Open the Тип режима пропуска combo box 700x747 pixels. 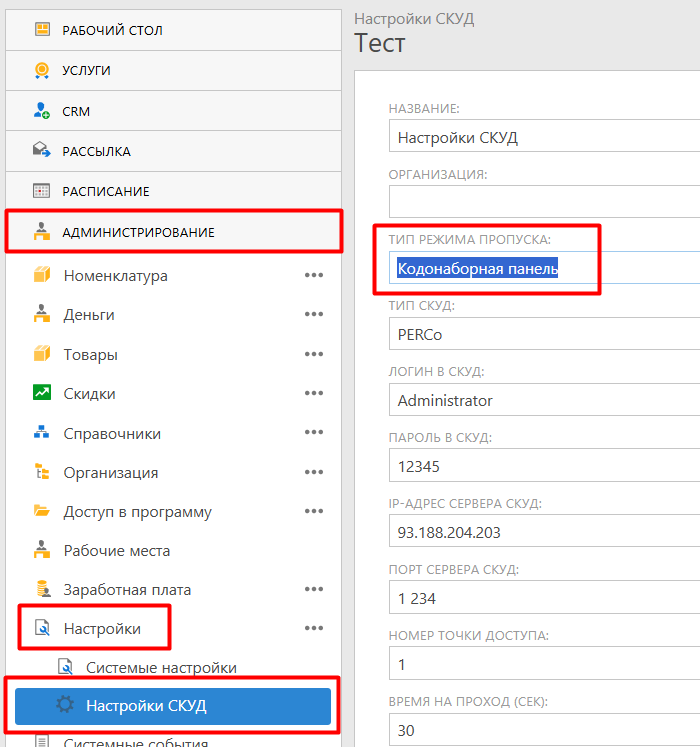pyautogui.click(x=544, y=268)
